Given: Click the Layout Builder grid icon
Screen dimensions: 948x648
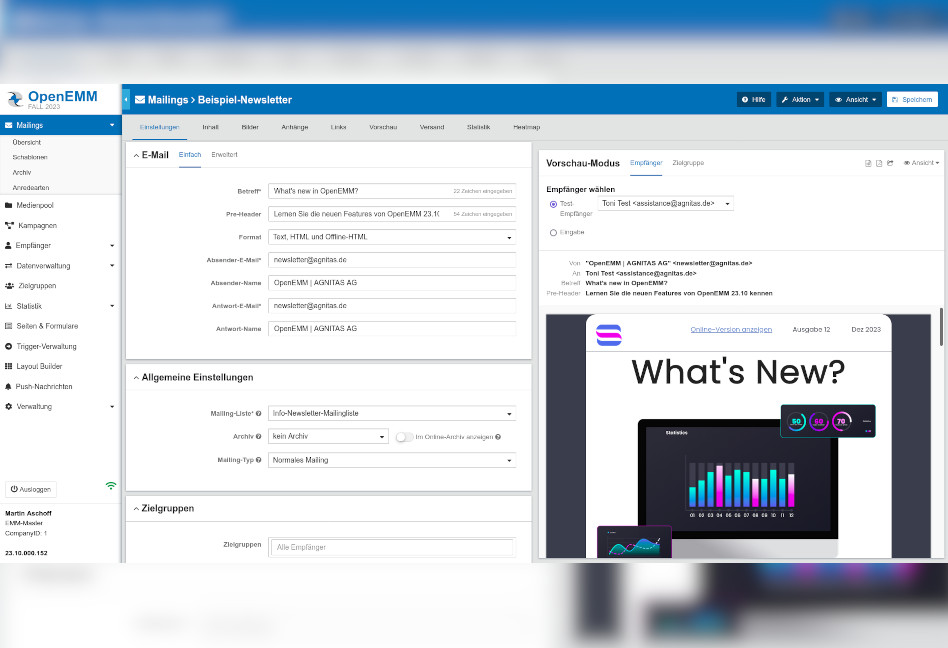Looking at the screenshot, I should coord(8,366).
